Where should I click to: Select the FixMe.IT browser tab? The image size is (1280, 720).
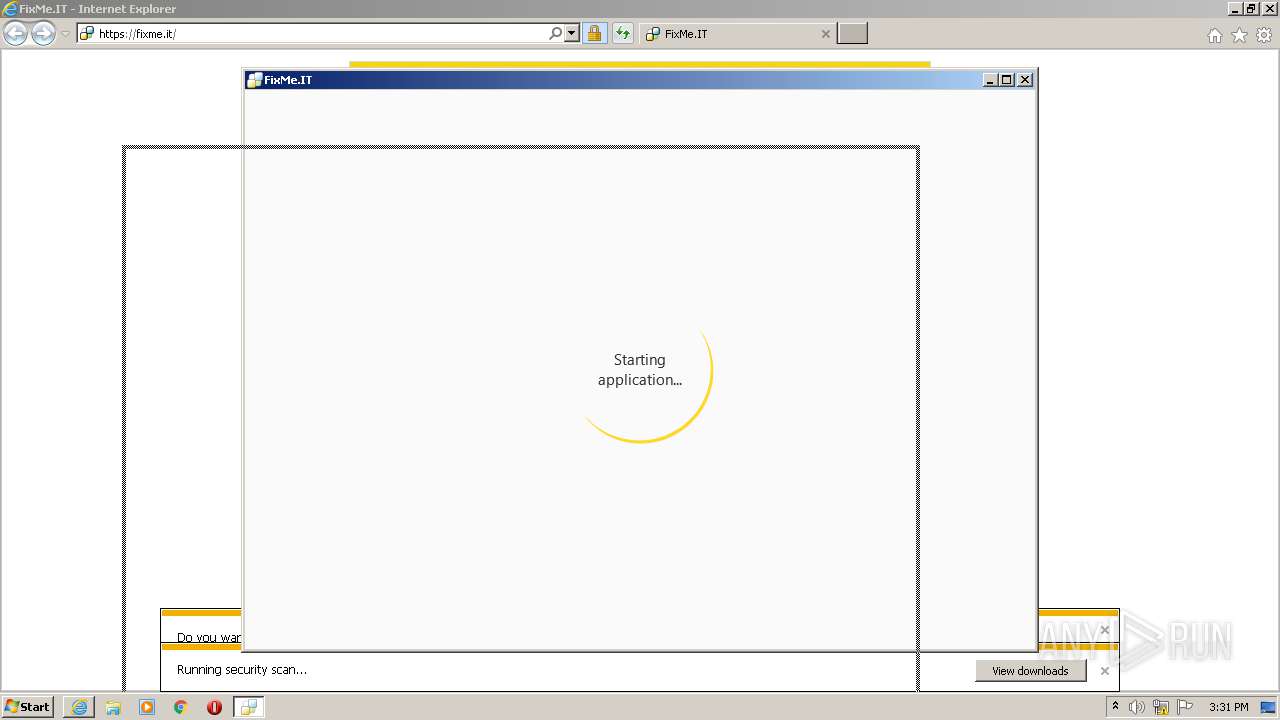735,34
